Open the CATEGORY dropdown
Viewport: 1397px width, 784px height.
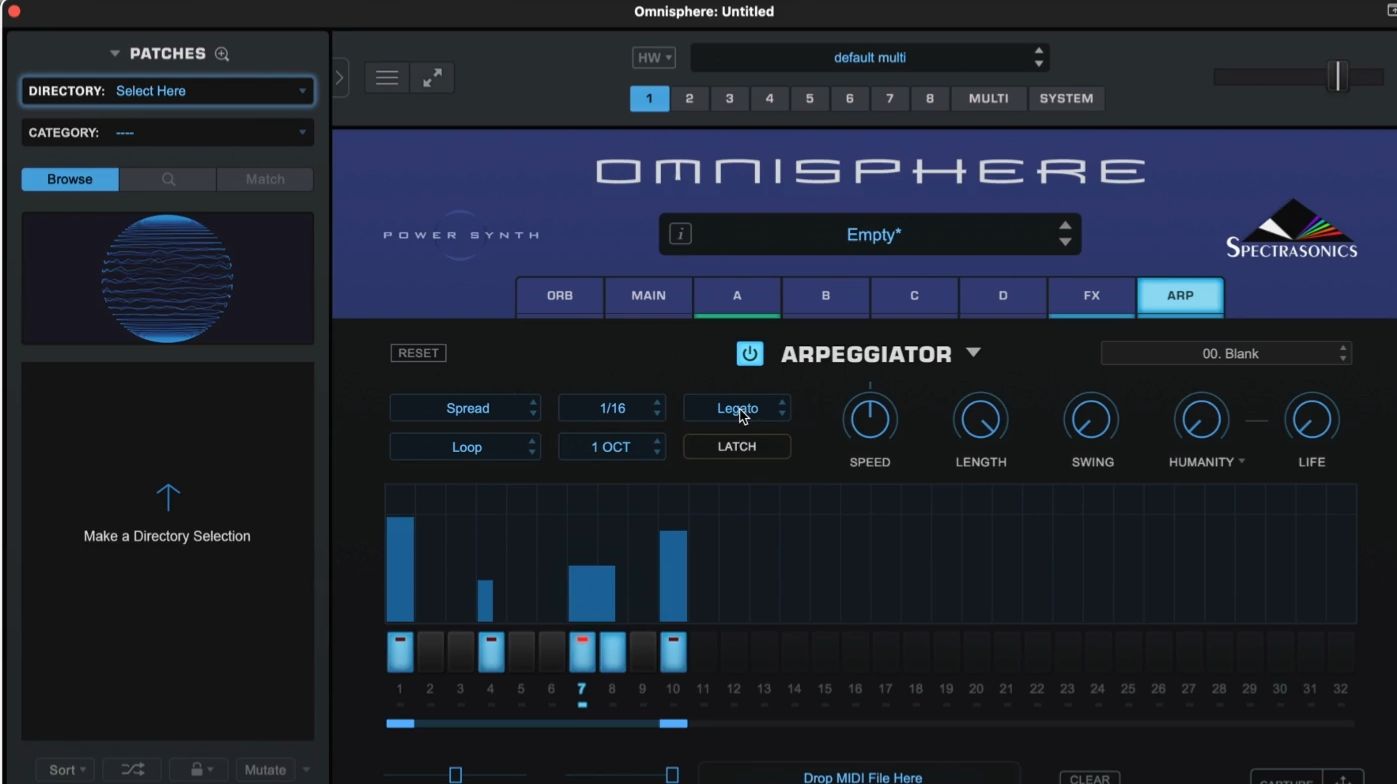tap(168, 132)
